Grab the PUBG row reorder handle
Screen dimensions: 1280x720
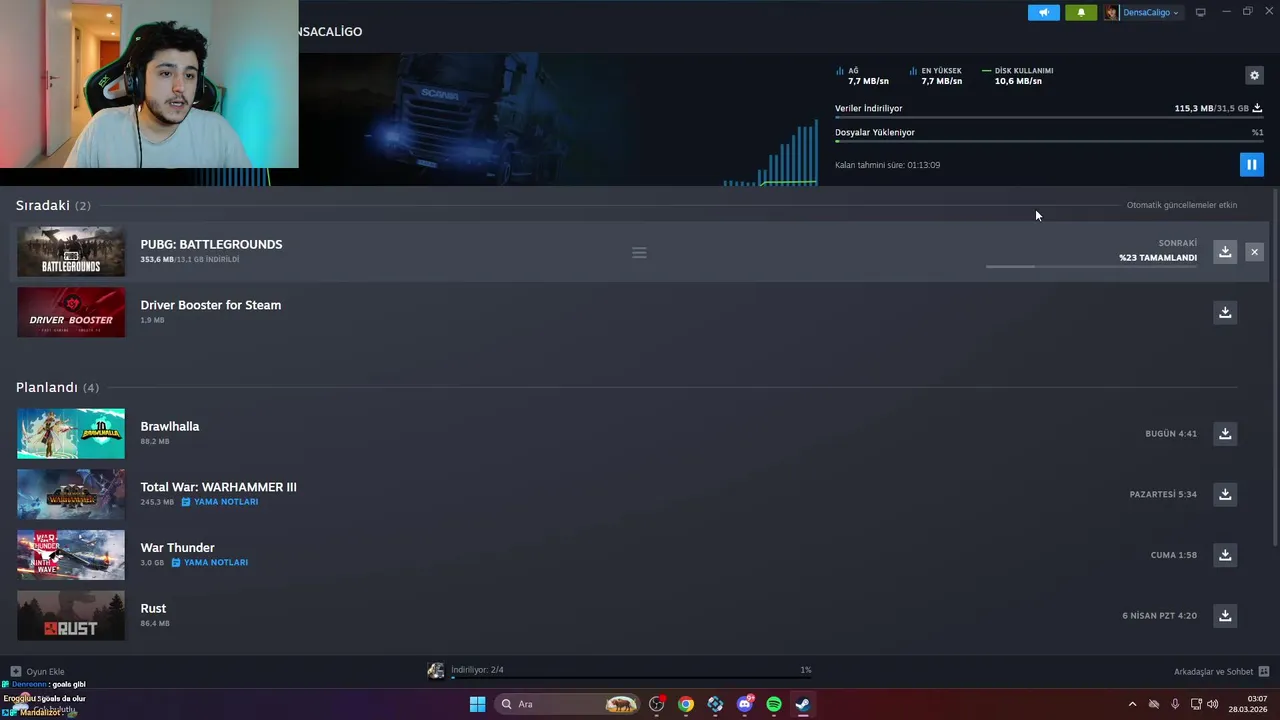639,252
